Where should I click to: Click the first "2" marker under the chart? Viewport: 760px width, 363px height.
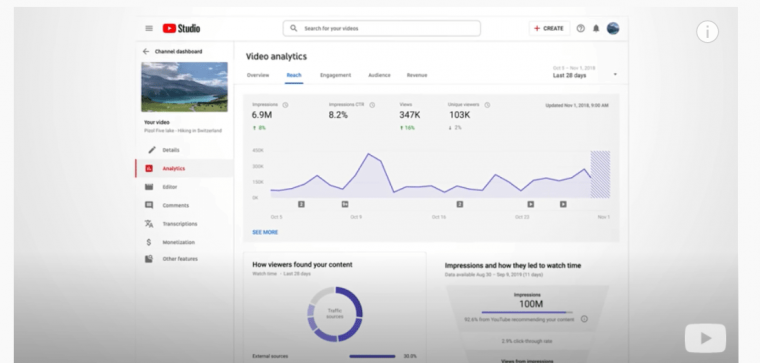tap(301, 205)
